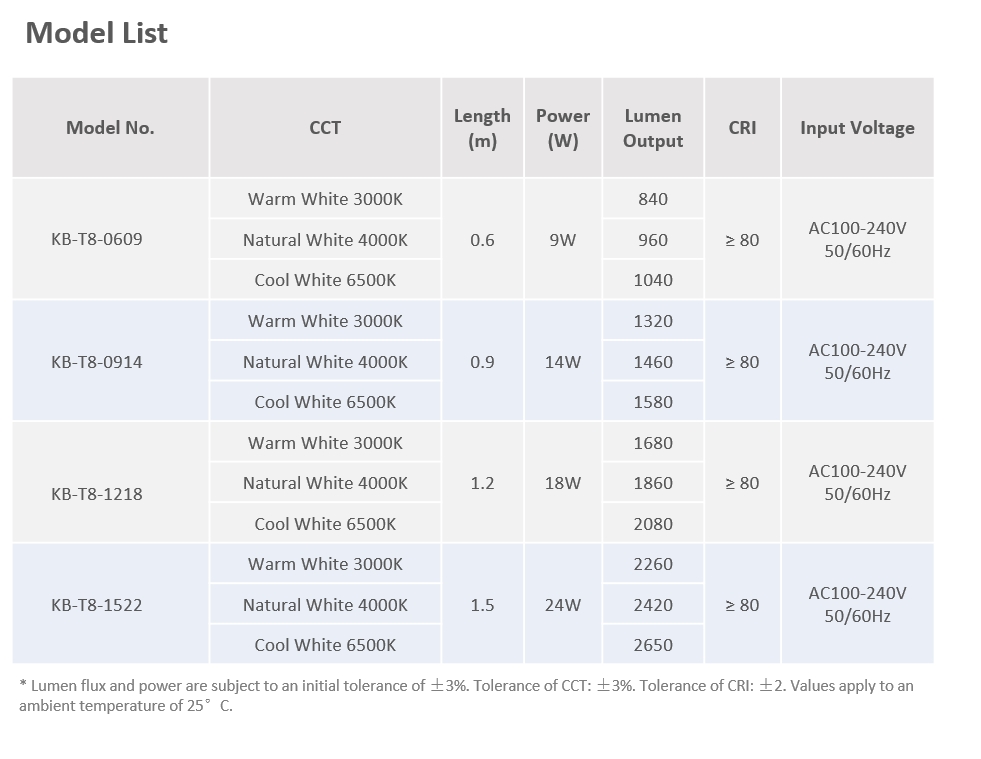Select model number "KB-T8-0914"
This screenshot has width=981, height=759.
click(x=97, y=362)
